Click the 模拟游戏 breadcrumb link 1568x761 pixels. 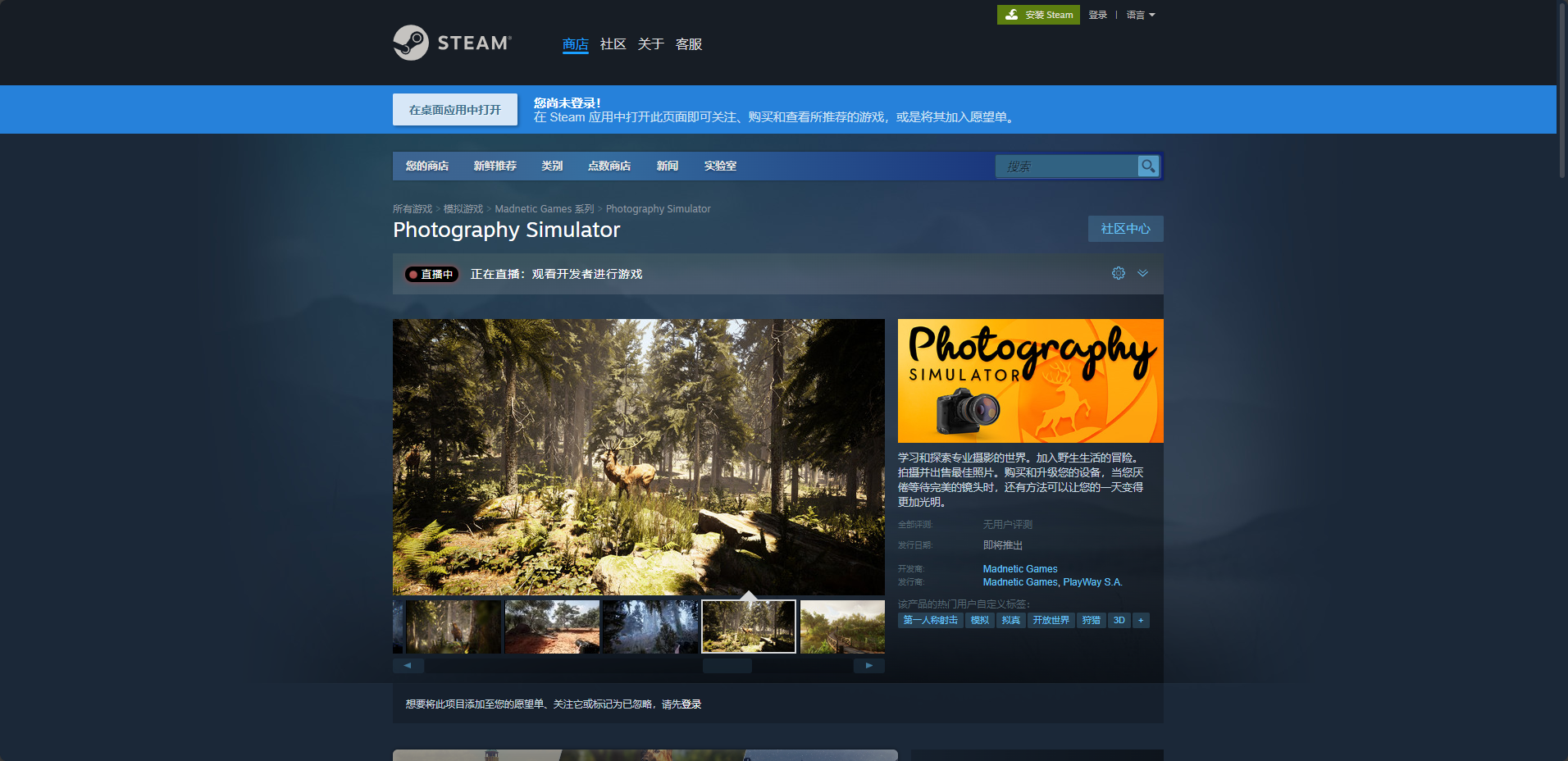pos(463,209)
